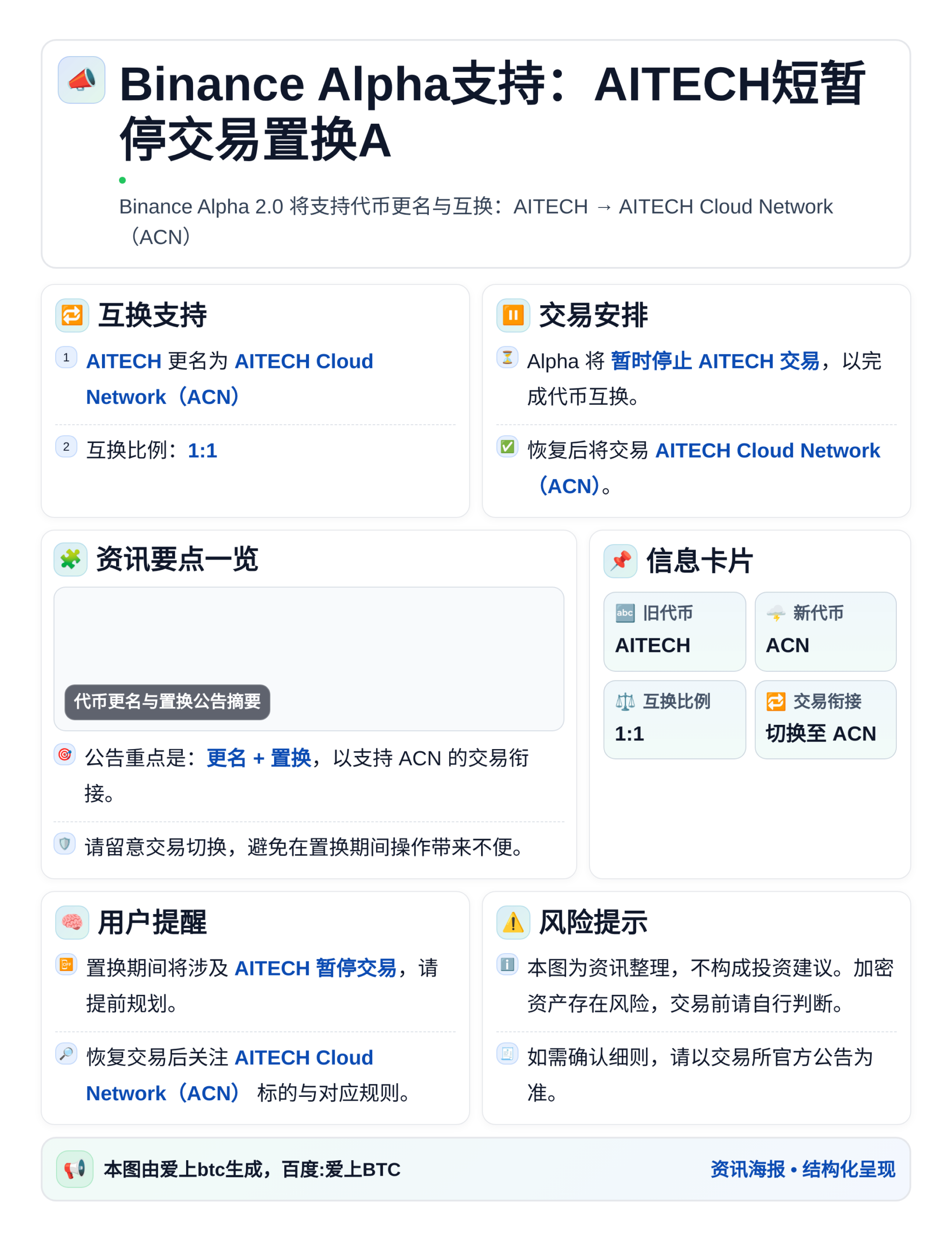This screenshot has width=952, height=1238.
Task: Click the blue AITECH 暂停交易 text
Action: click(315, 968)
